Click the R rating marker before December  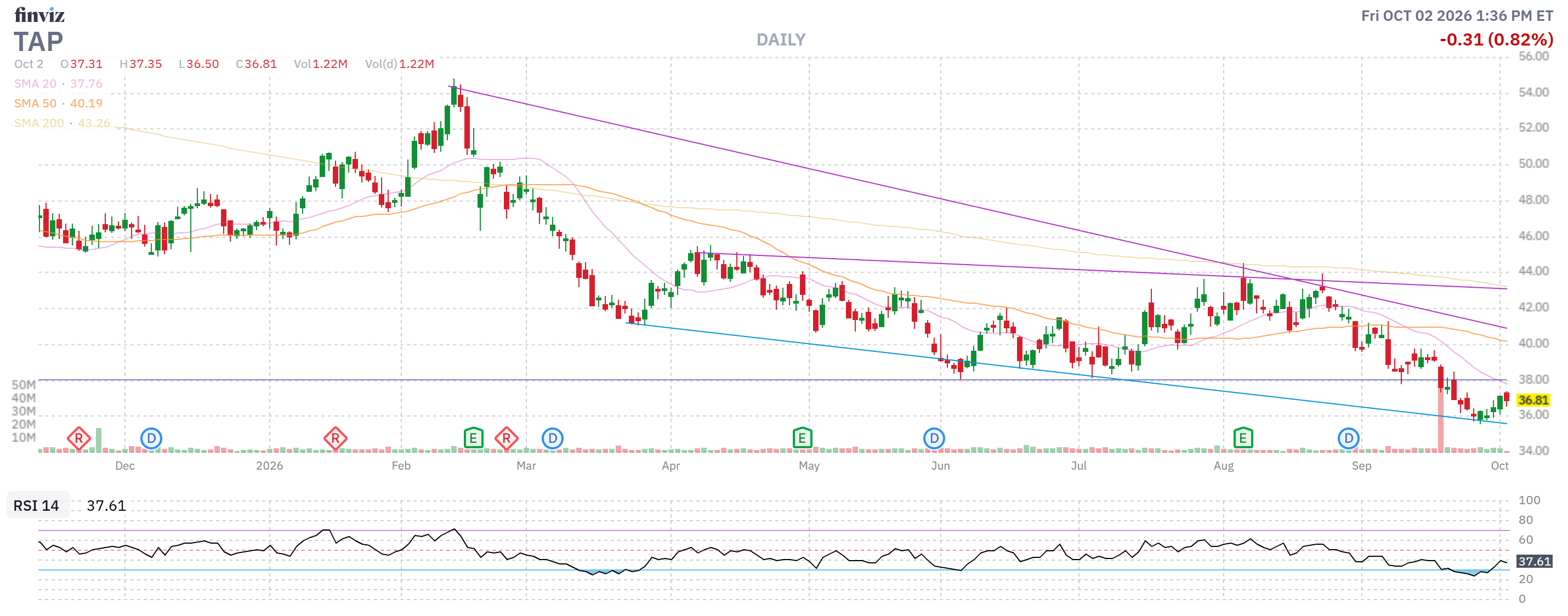(78, 438)
